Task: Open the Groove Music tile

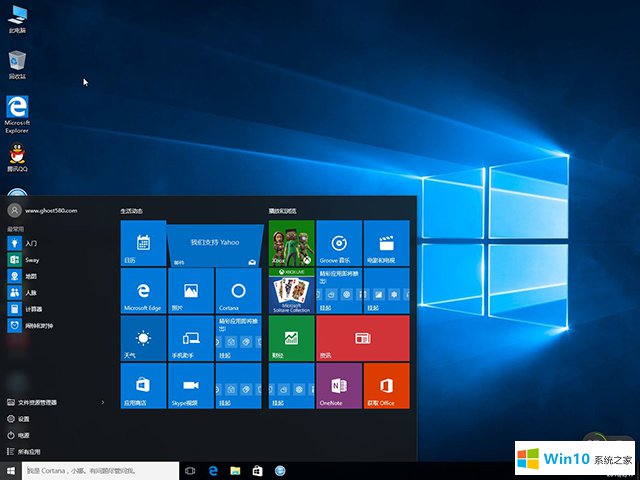Action: click(339, 243)
